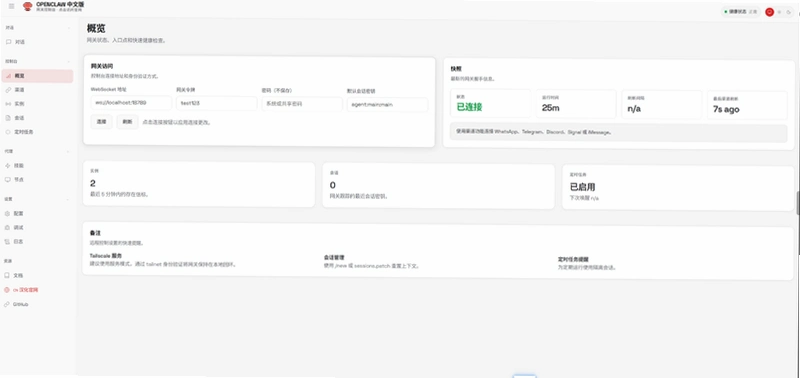Click the vertical scrollbar thumb at right
Screen dimensions: 800x378
pos(798,203)
